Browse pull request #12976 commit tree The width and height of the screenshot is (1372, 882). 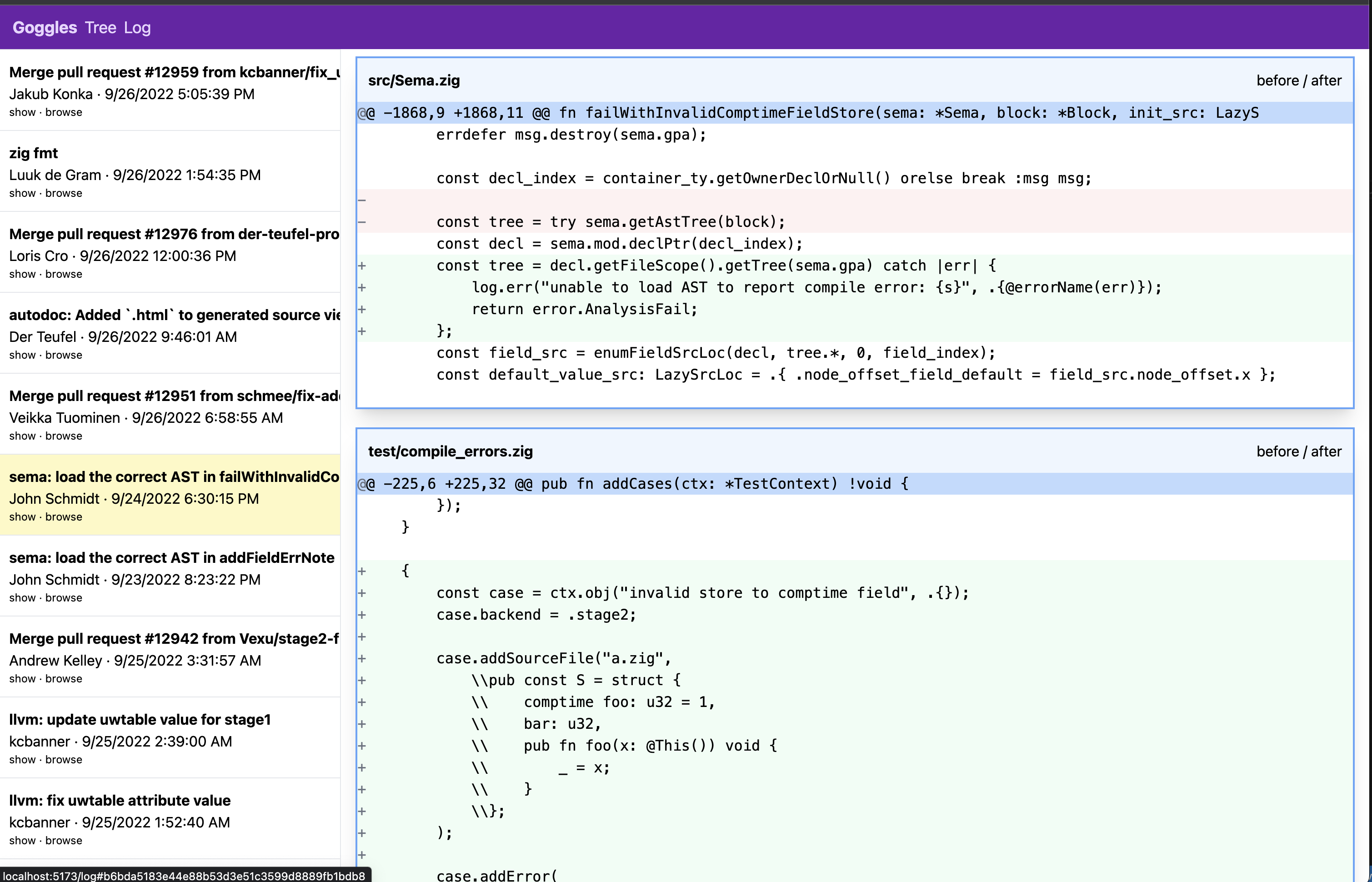coord(64,274)
